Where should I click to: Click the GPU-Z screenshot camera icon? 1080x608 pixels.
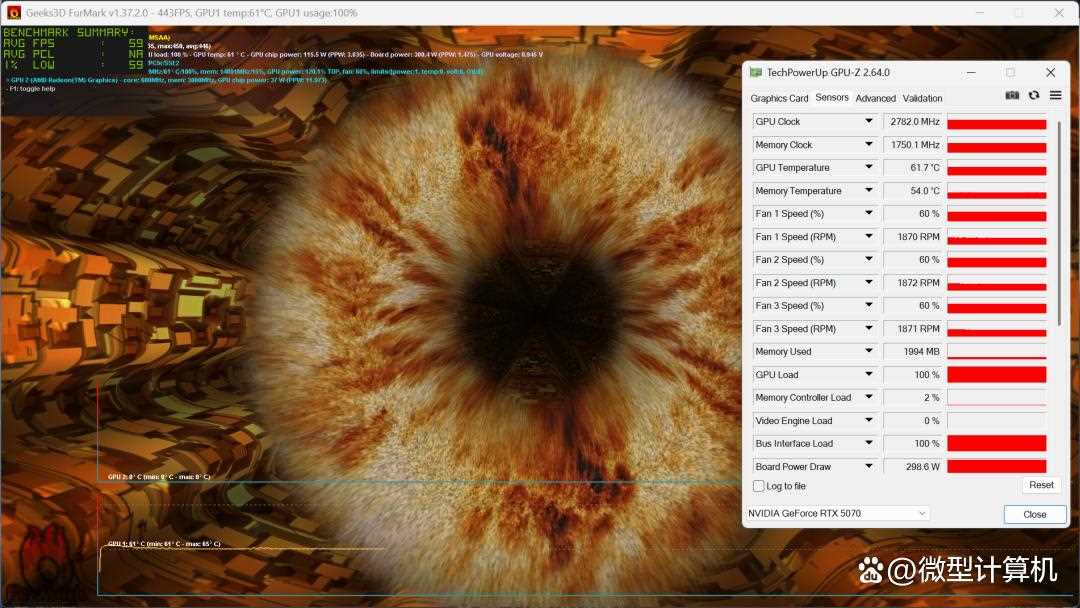coord(1012,96)
